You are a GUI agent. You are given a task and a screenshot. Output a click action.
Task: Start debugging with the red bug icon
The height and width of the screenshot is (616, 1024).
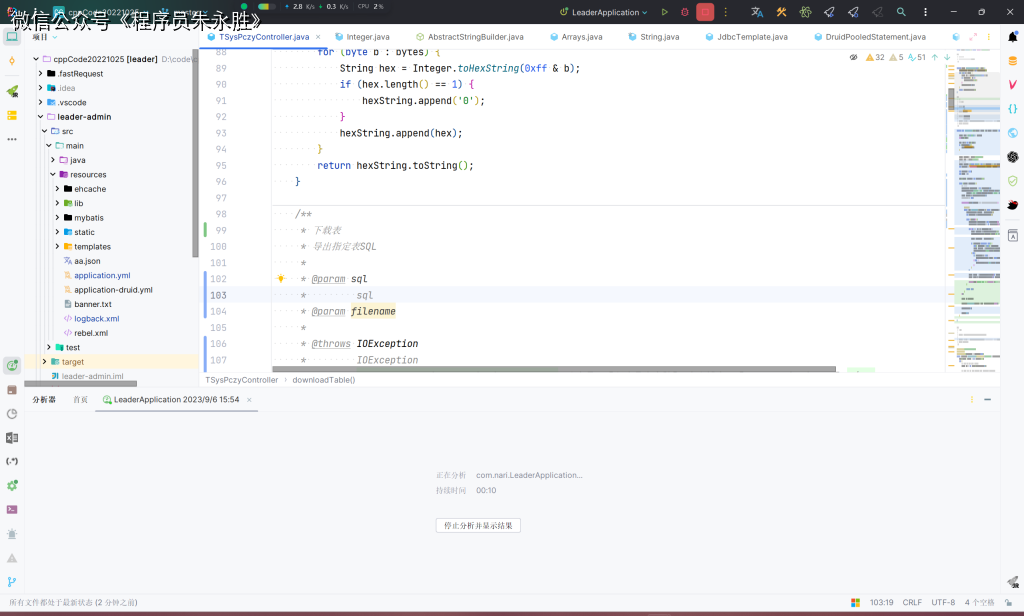(684, 12)
